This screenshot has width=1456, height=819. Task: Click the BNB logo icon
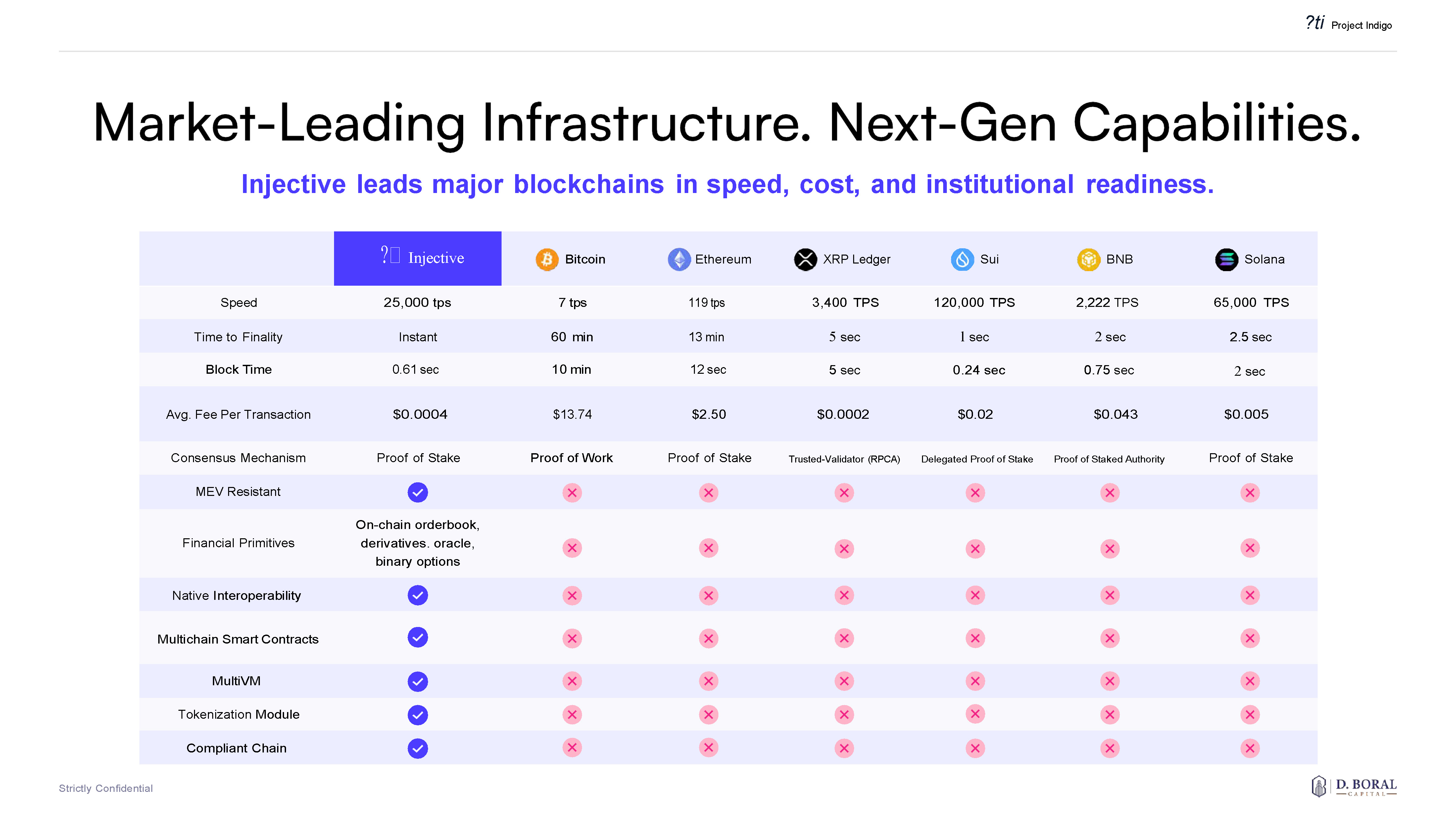1088,260
